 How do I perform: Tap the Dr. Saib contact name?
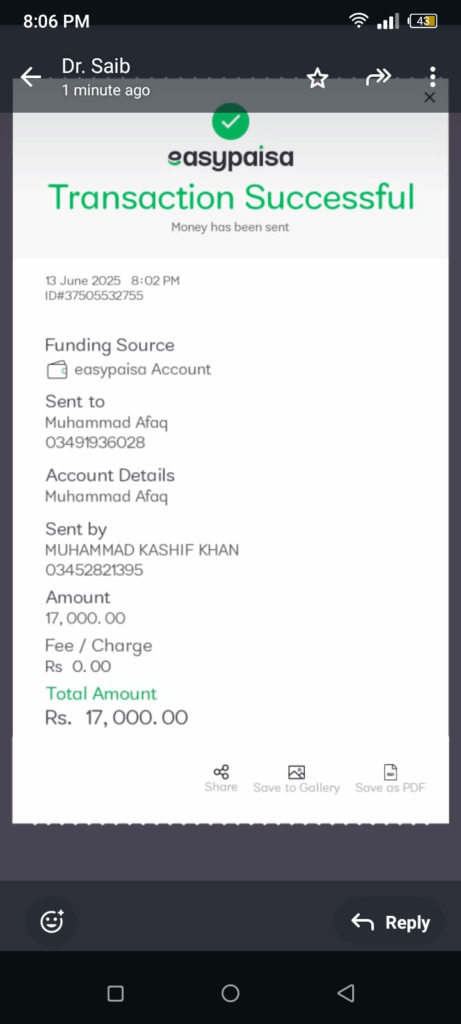coord(96,65)
